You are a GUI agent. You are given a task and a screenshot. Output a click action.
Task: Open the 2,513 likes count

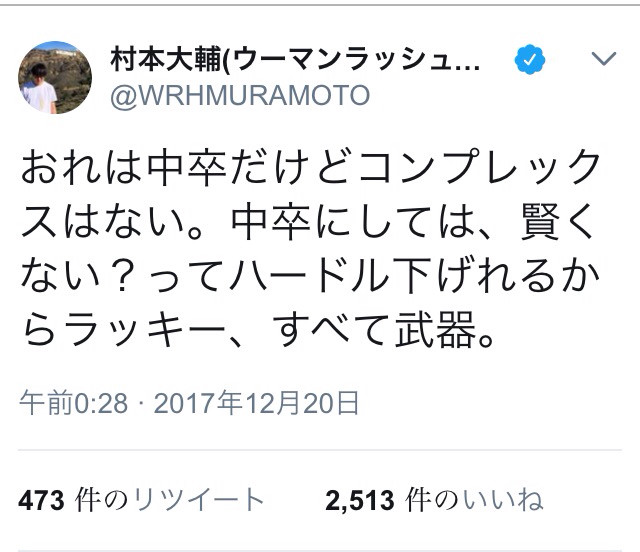pos(360,501)
